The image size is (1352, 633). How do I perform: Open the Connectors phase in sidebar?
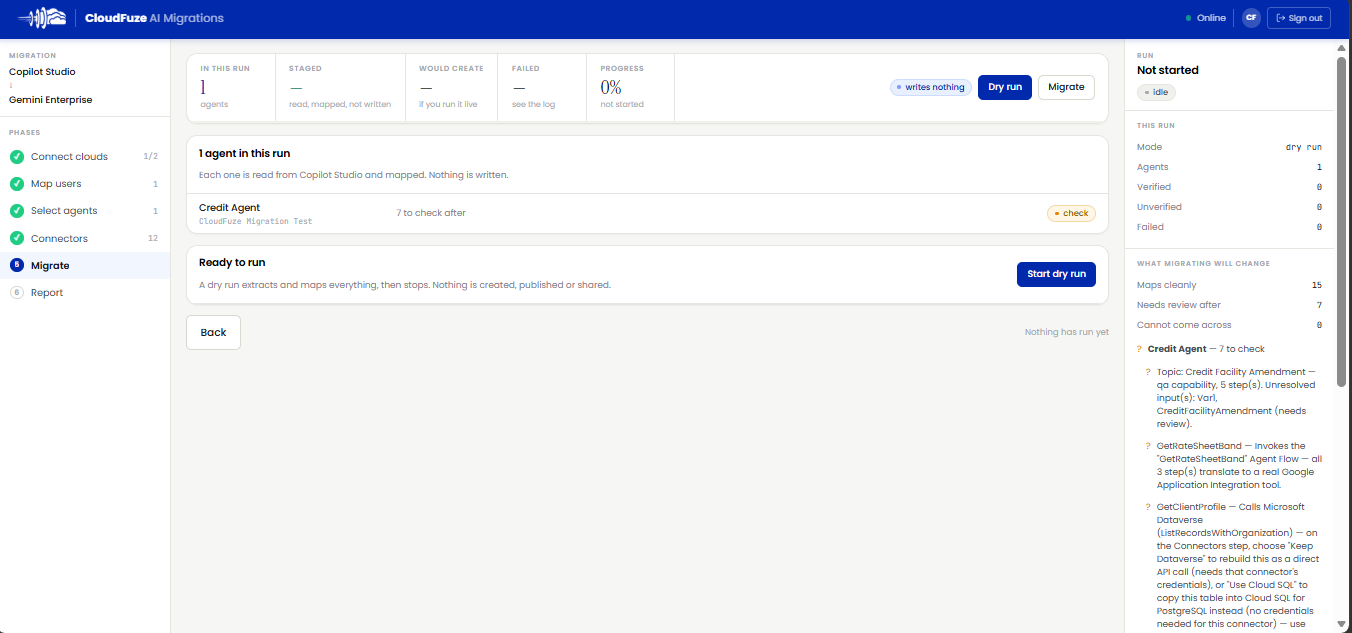coord(85,239)
